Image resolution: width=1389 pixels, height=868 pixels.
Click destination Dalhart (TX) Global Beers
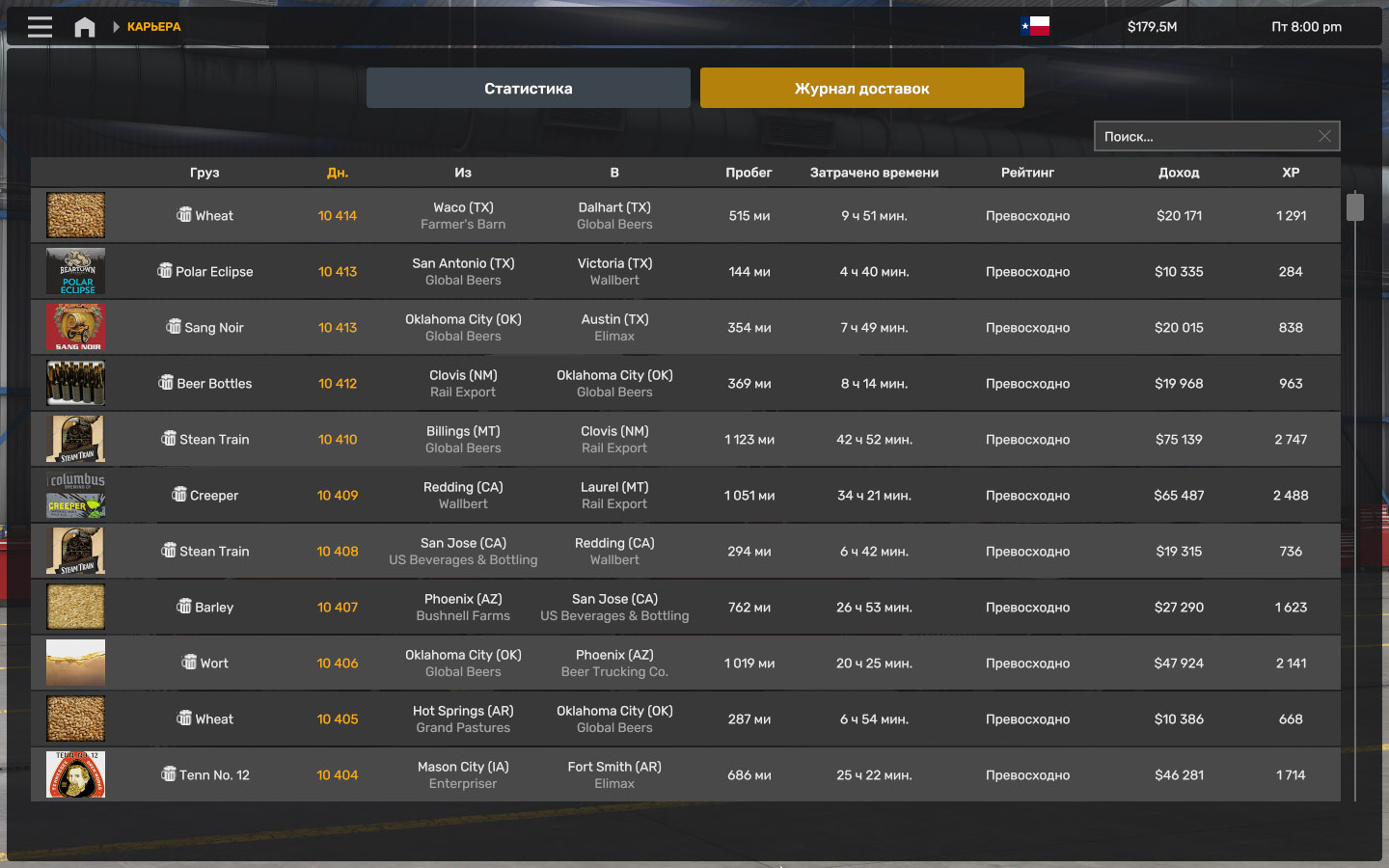click(614, 215)
